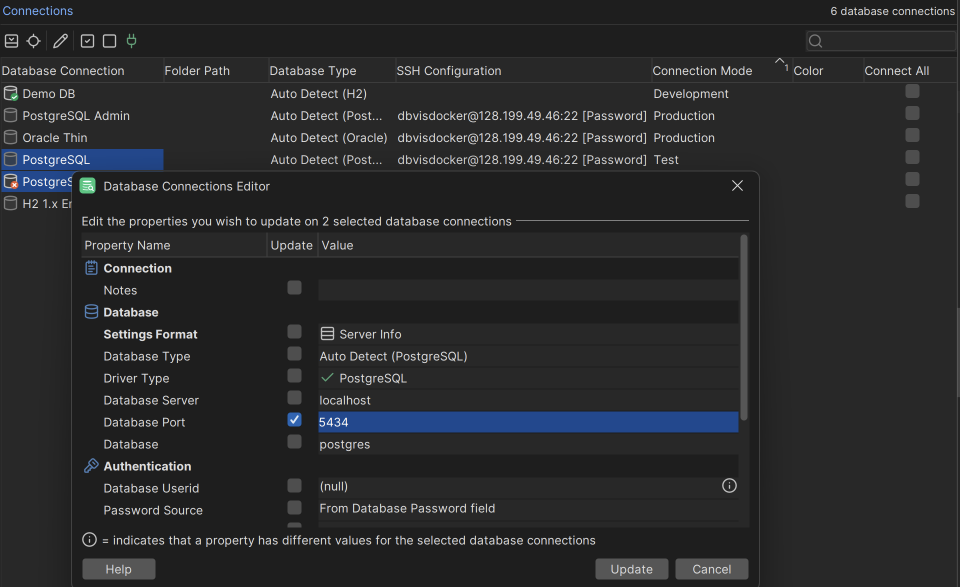Click the Connection Mode column sort arrow
Screen dimensions: 960x587
pos(780,64)
